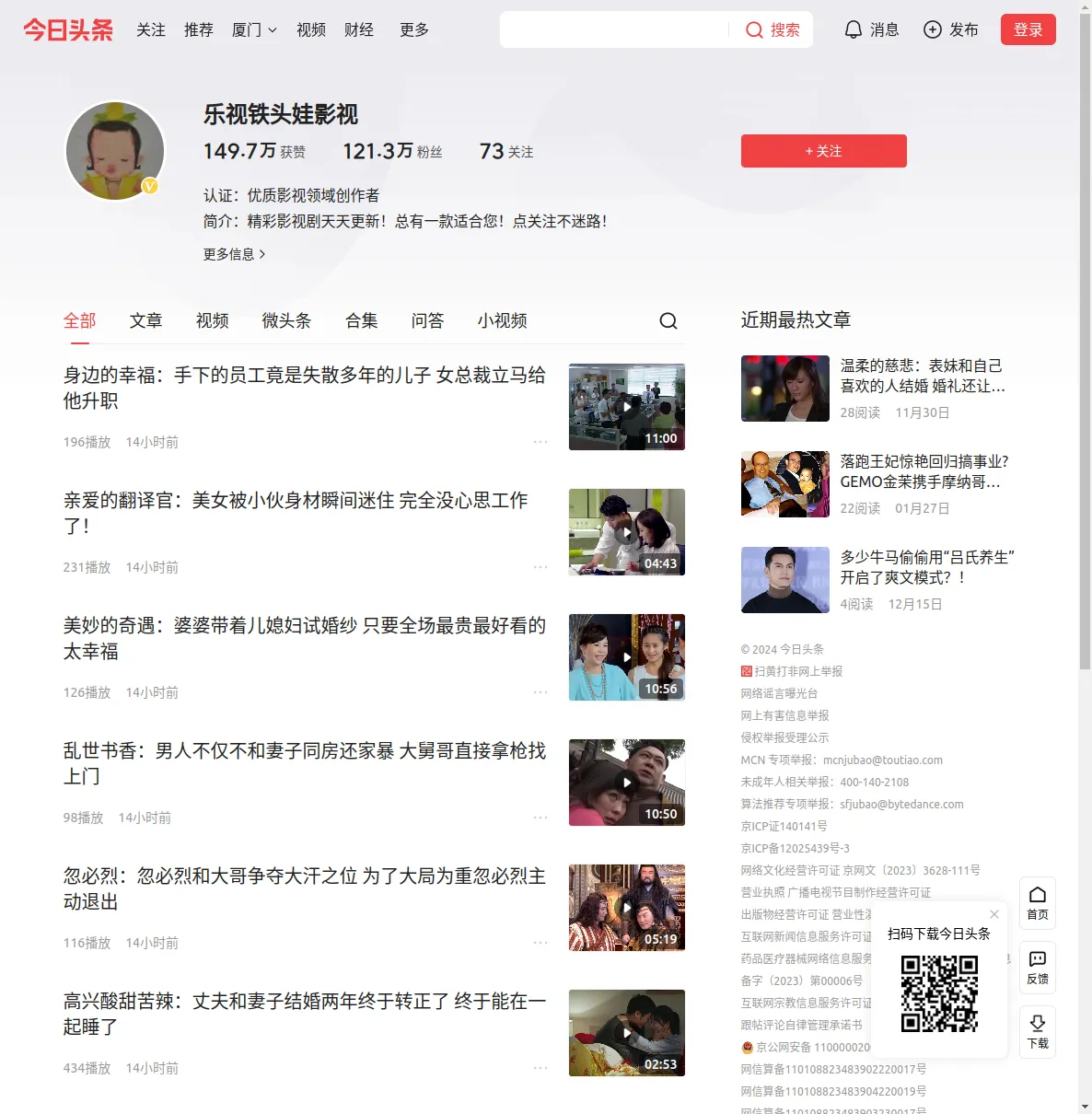
Task: Play the 02:53 video thumbnail
Action: (x=627, y=1033)
